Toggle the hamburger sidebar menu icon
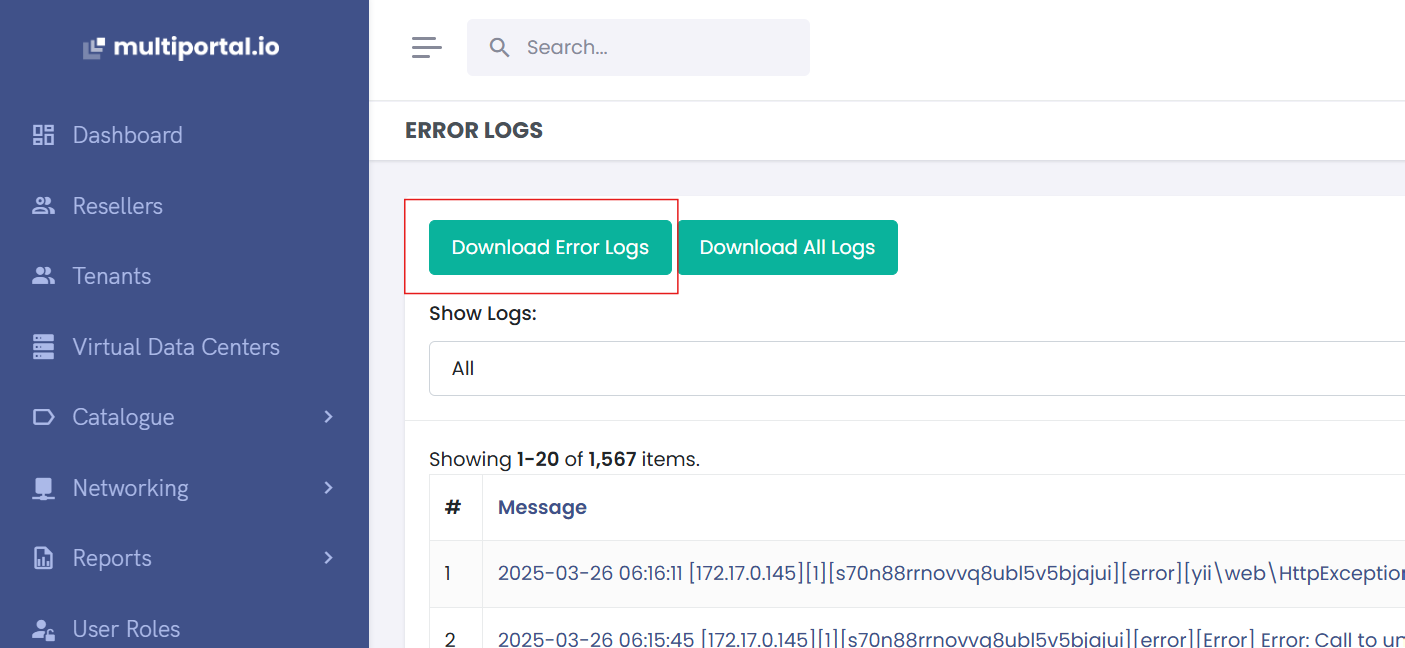This screenshot has height=648, width=1405. (x=427, y=47)
